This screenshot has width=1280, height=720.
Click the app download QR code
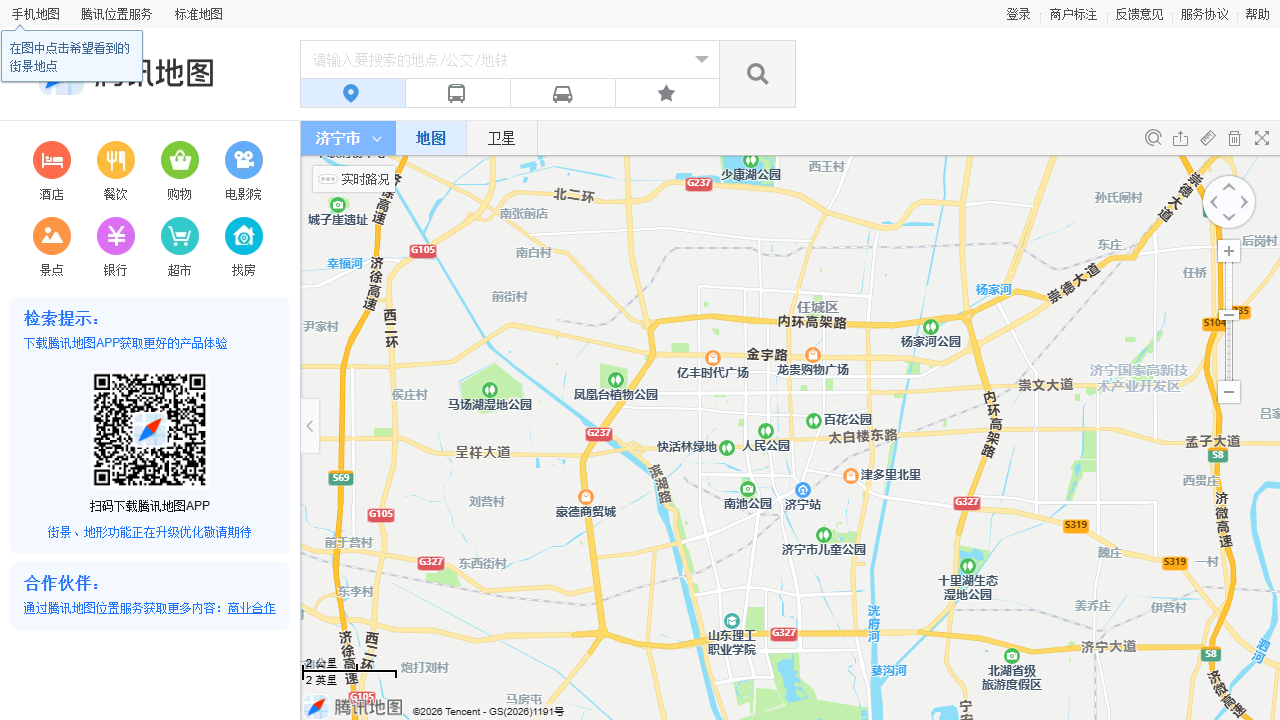pos(150,430)
